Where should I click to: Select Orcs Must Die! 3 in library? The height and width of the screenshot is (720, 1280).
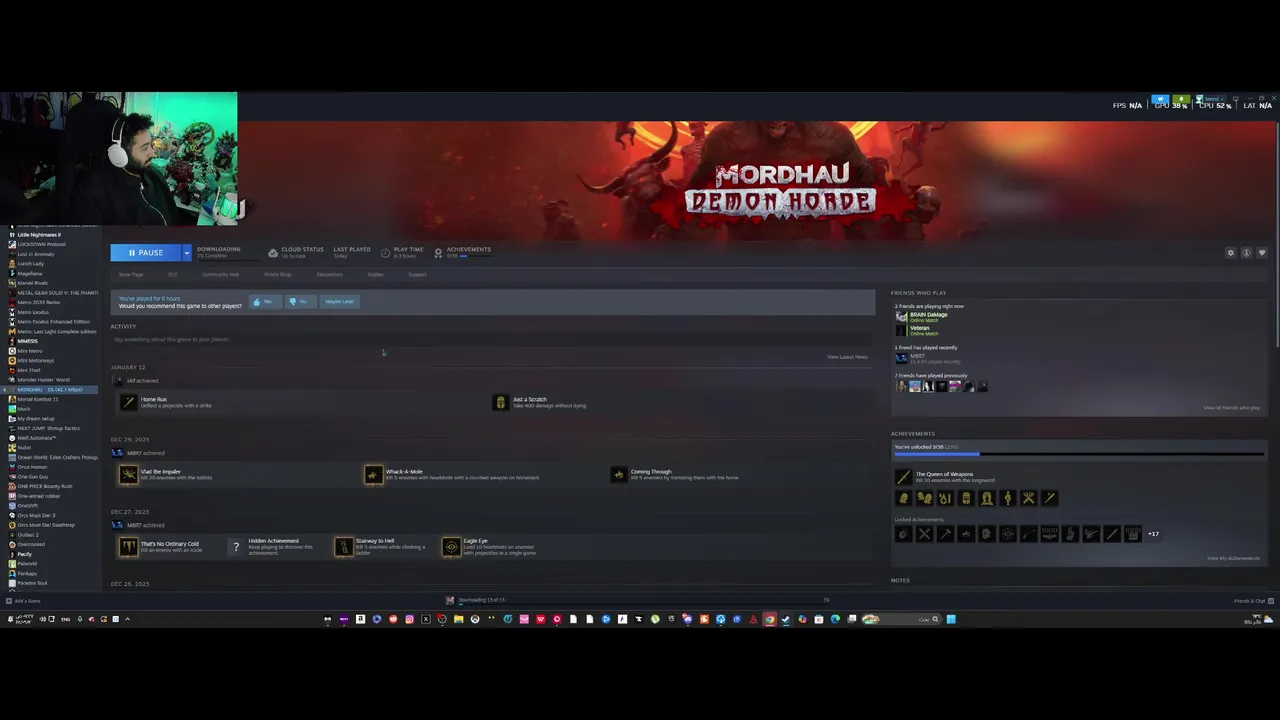(x=36, y=515)
